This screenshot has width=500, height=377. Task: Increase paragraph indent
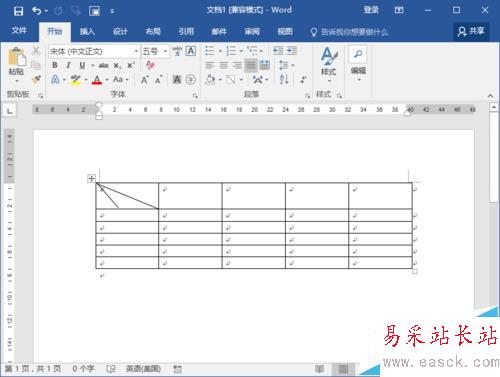292,51
